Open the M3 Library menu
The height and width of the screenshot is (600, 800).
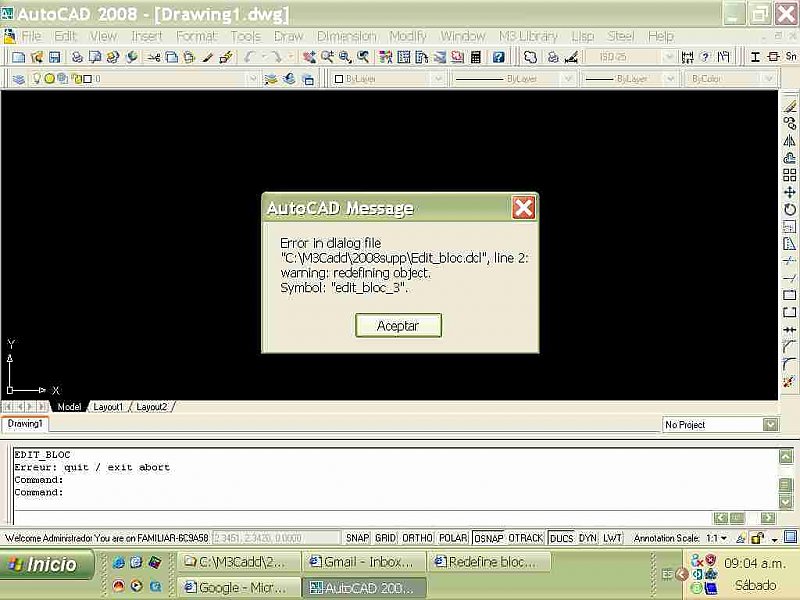(x=528, y=36)
